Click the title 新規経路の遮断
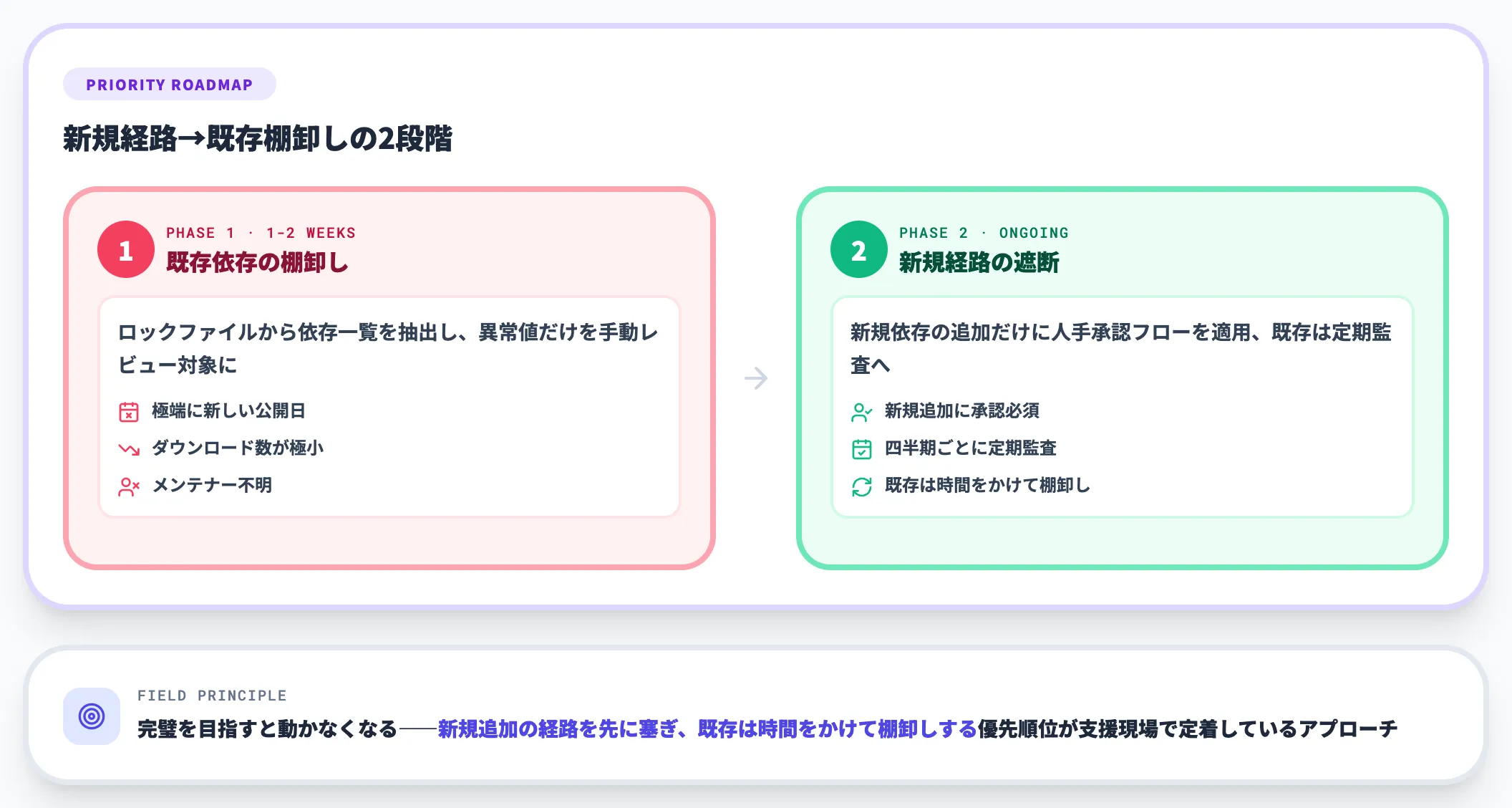This screenshot has height=808, width=1512. click(x=979, y=262)
